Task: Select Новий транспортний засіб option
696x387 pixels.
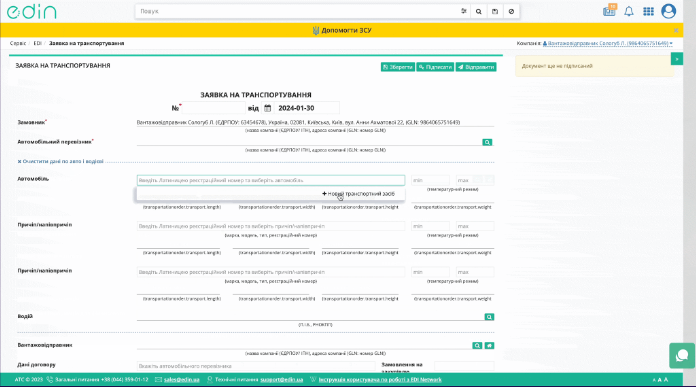Action: pos(358,194)
